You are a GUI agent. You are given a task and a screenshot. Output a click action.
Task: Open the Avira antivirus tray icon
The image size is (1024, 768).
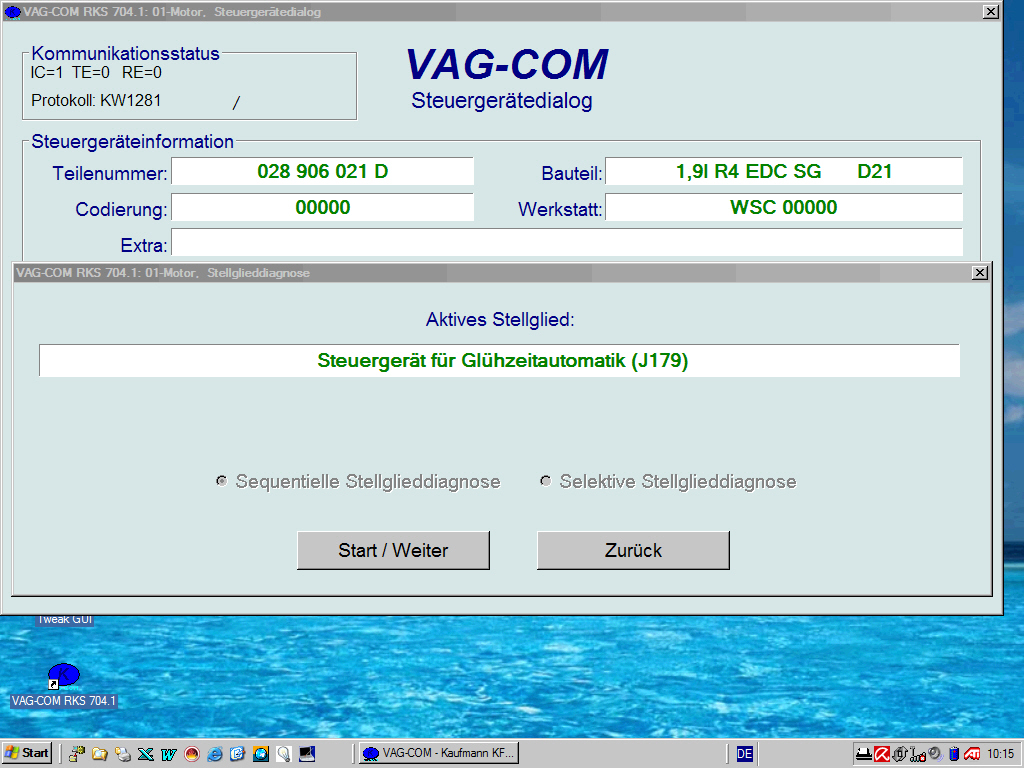[882, 754]
